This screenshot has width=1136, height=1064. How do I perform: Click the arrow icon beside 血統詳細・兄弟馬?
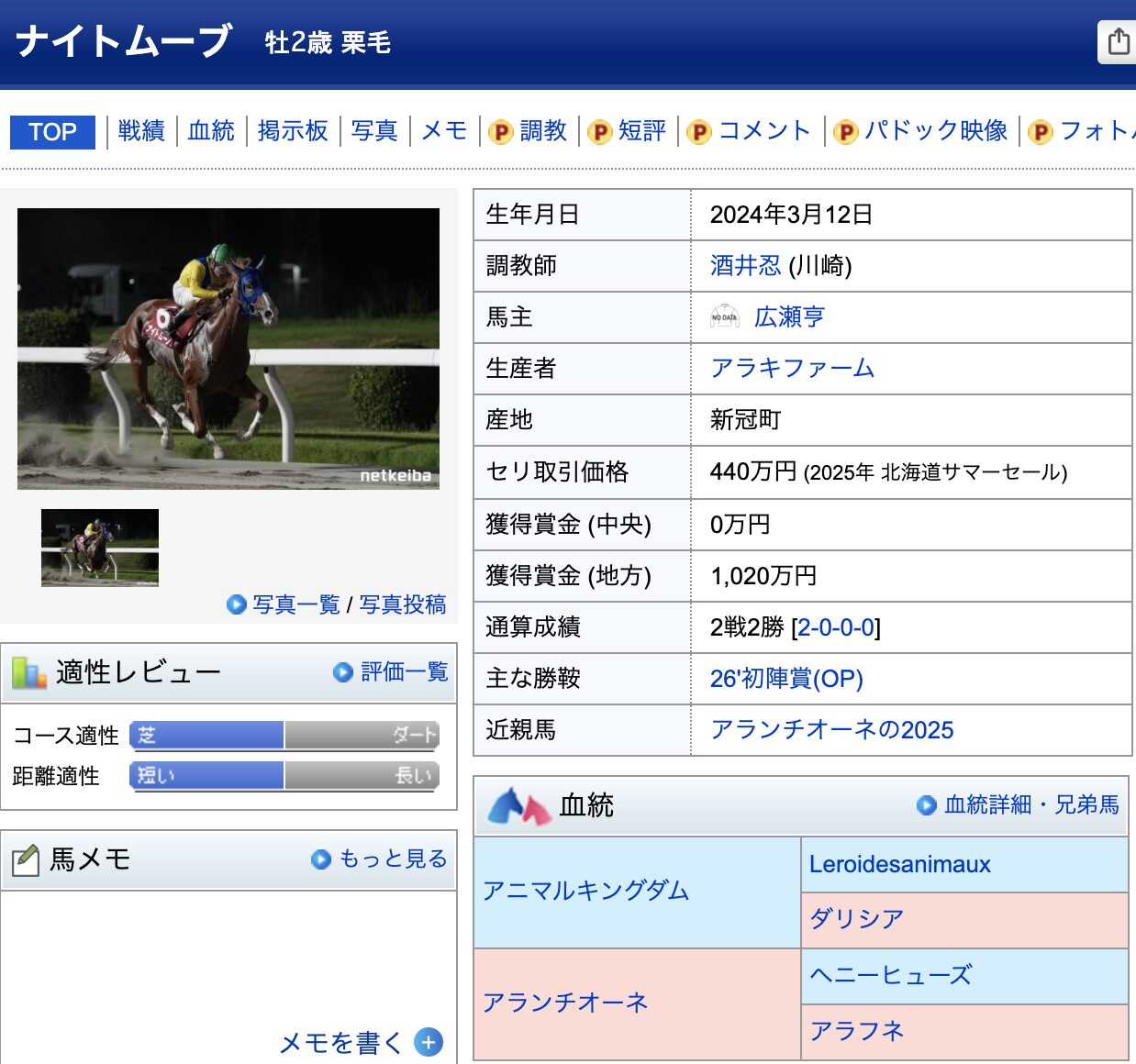(927, 805)
